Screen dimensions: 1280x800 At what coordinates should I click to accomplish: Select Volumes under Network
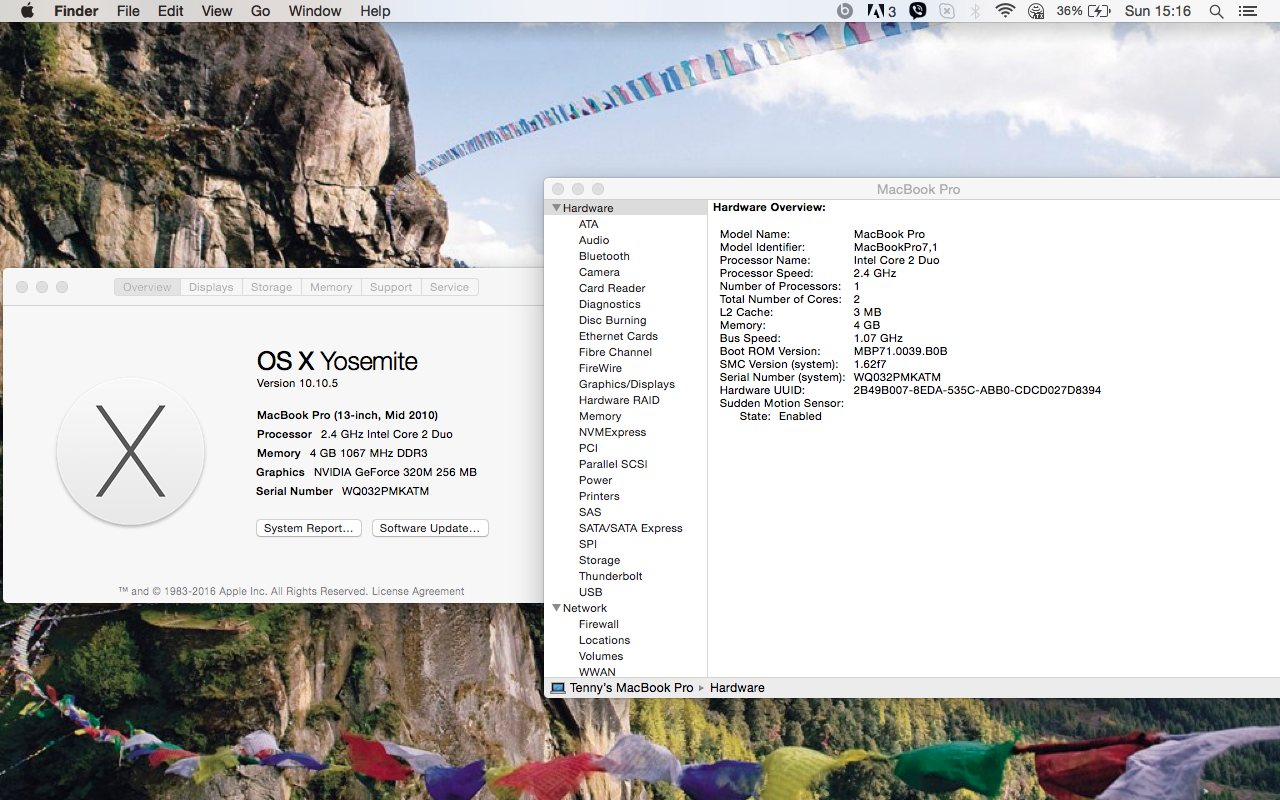coord(600,656)
